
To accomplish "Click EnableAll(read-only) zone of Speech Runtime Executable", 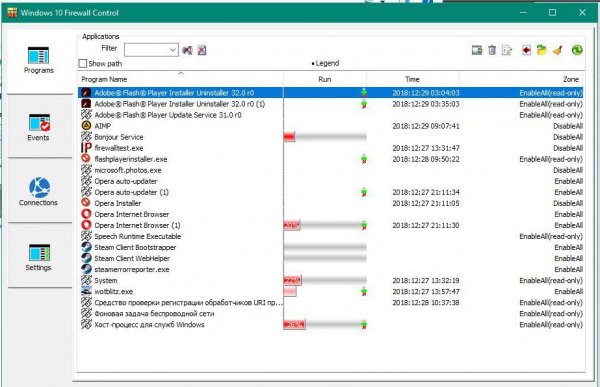I will coord(551,236).
